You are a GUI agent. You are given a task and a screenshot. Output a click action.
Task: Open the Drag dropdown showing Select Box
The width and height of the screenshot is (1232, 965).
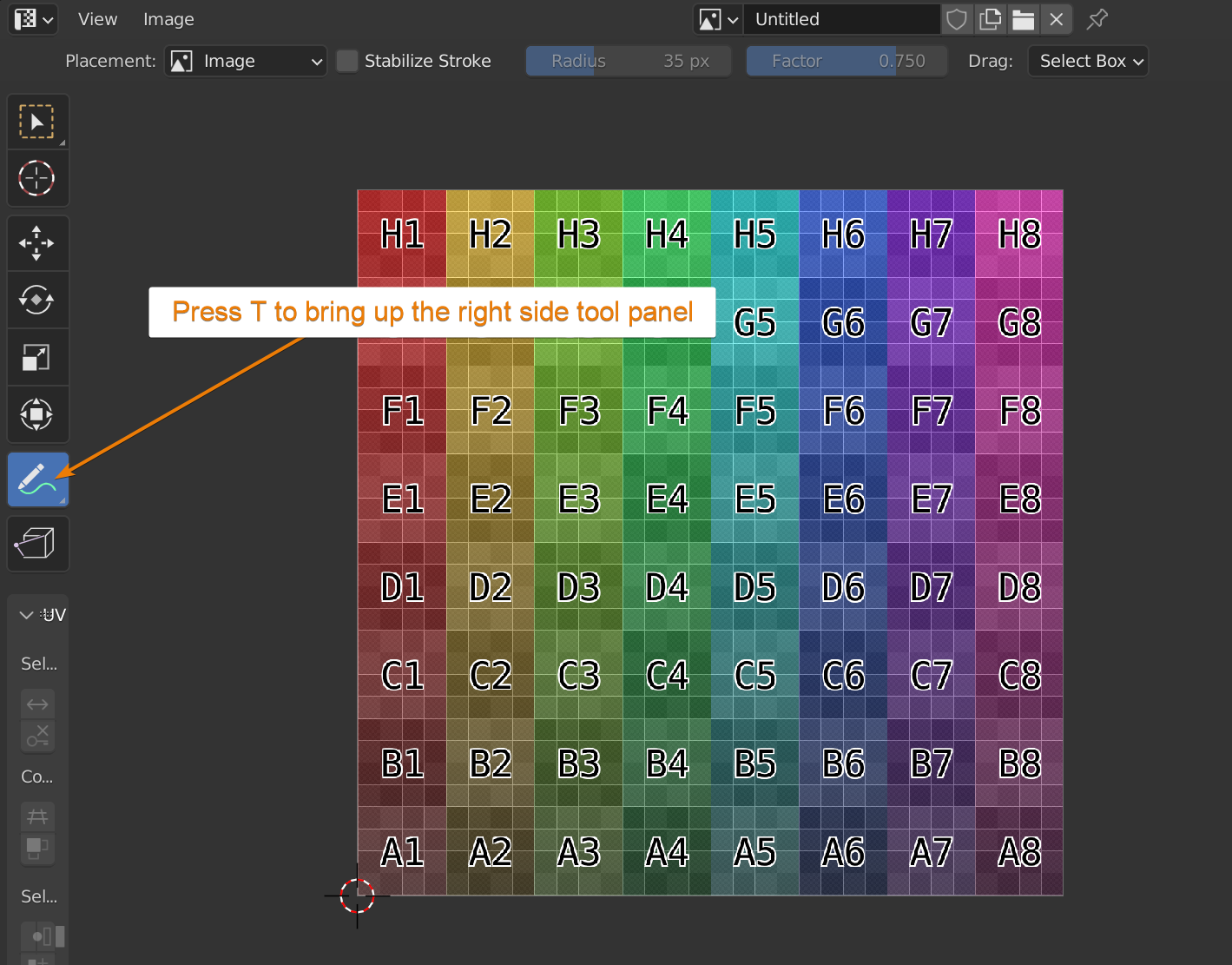[1088, 61]
